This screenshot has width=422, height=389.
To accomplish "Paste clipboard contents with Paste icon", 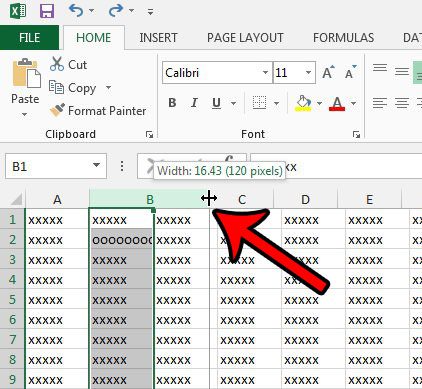I will point(26,74).
